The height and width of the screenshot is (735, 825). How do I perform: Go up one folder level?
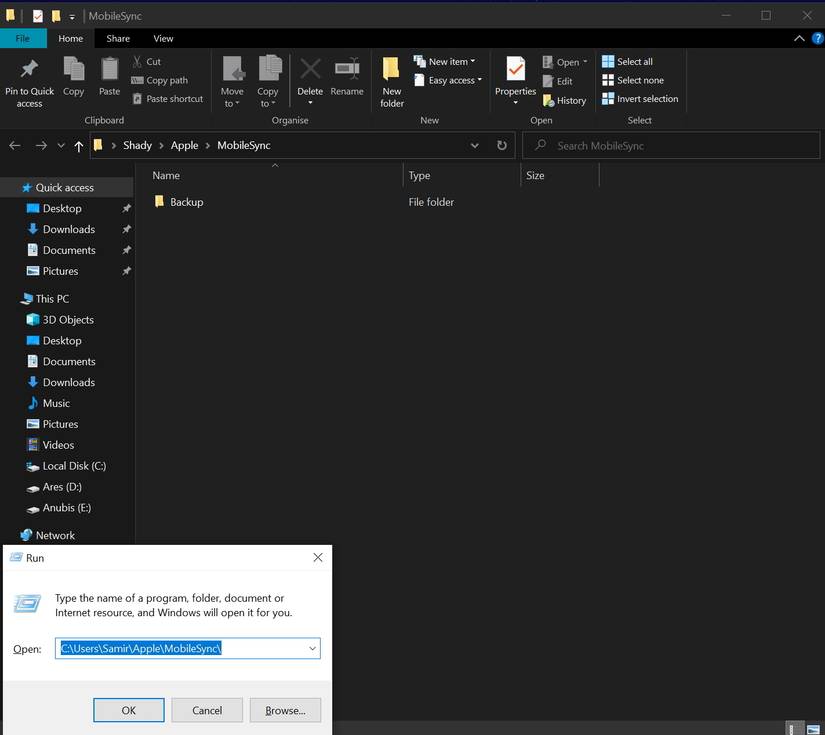pos(79,146)
